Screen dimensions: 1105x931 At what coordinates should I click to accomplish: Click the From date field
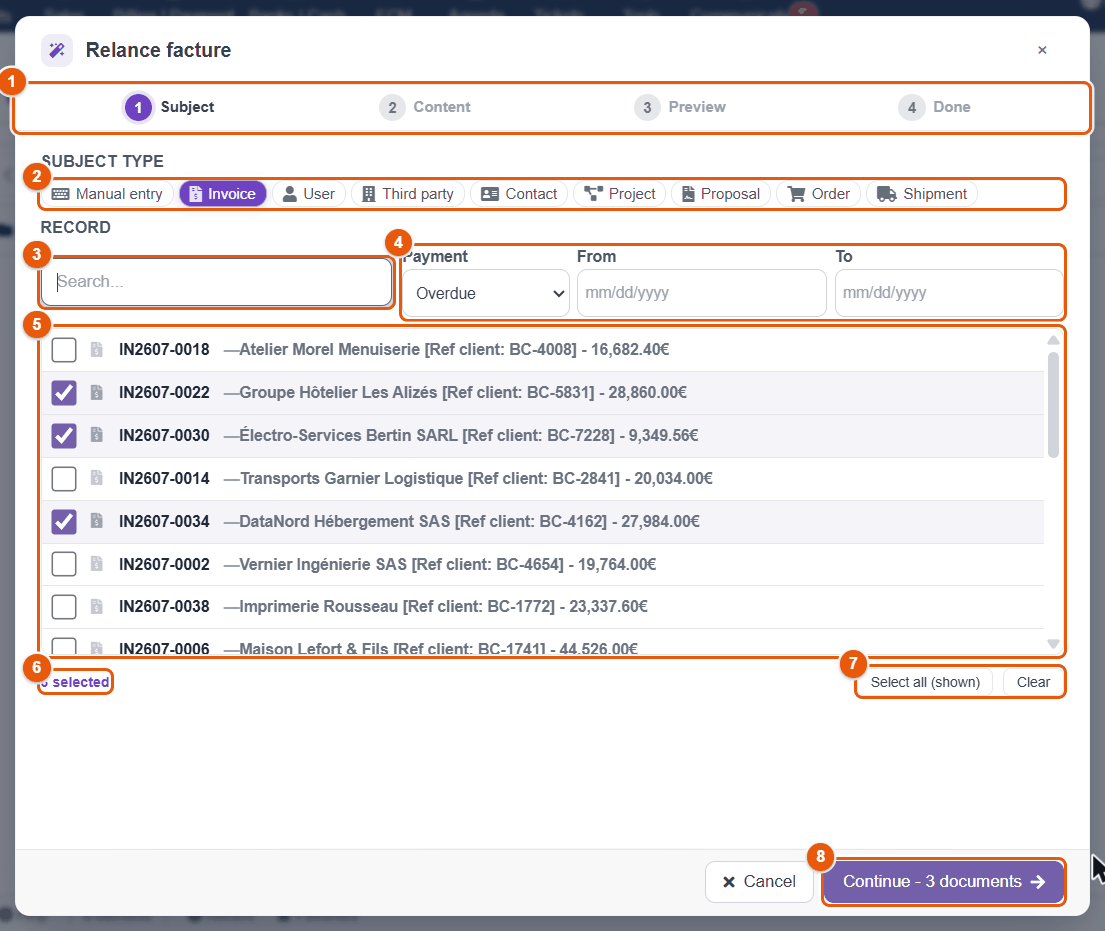[701, 293]
